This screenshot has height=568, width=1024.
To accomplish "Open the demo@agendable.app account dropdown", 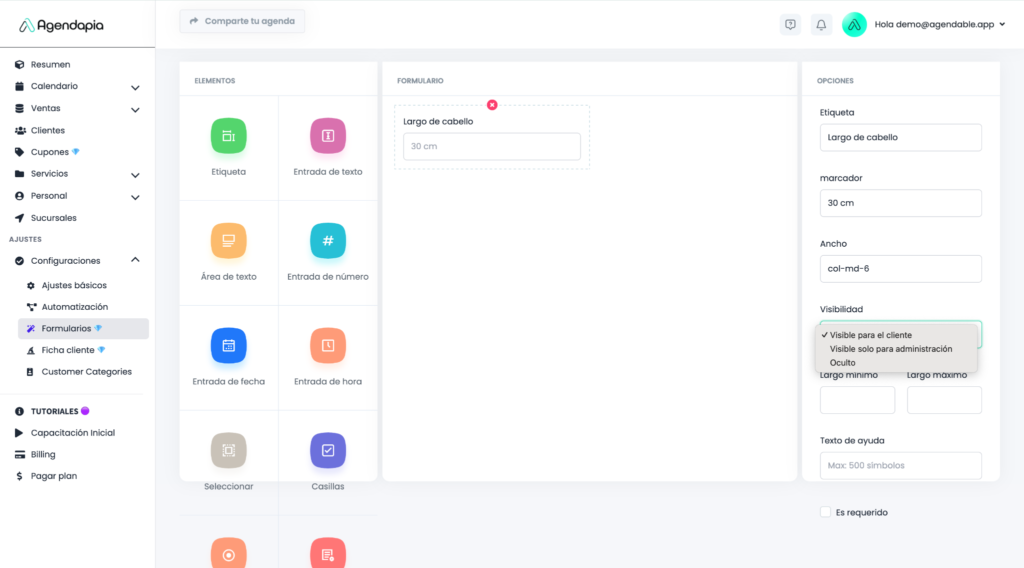I will (940, 24).
